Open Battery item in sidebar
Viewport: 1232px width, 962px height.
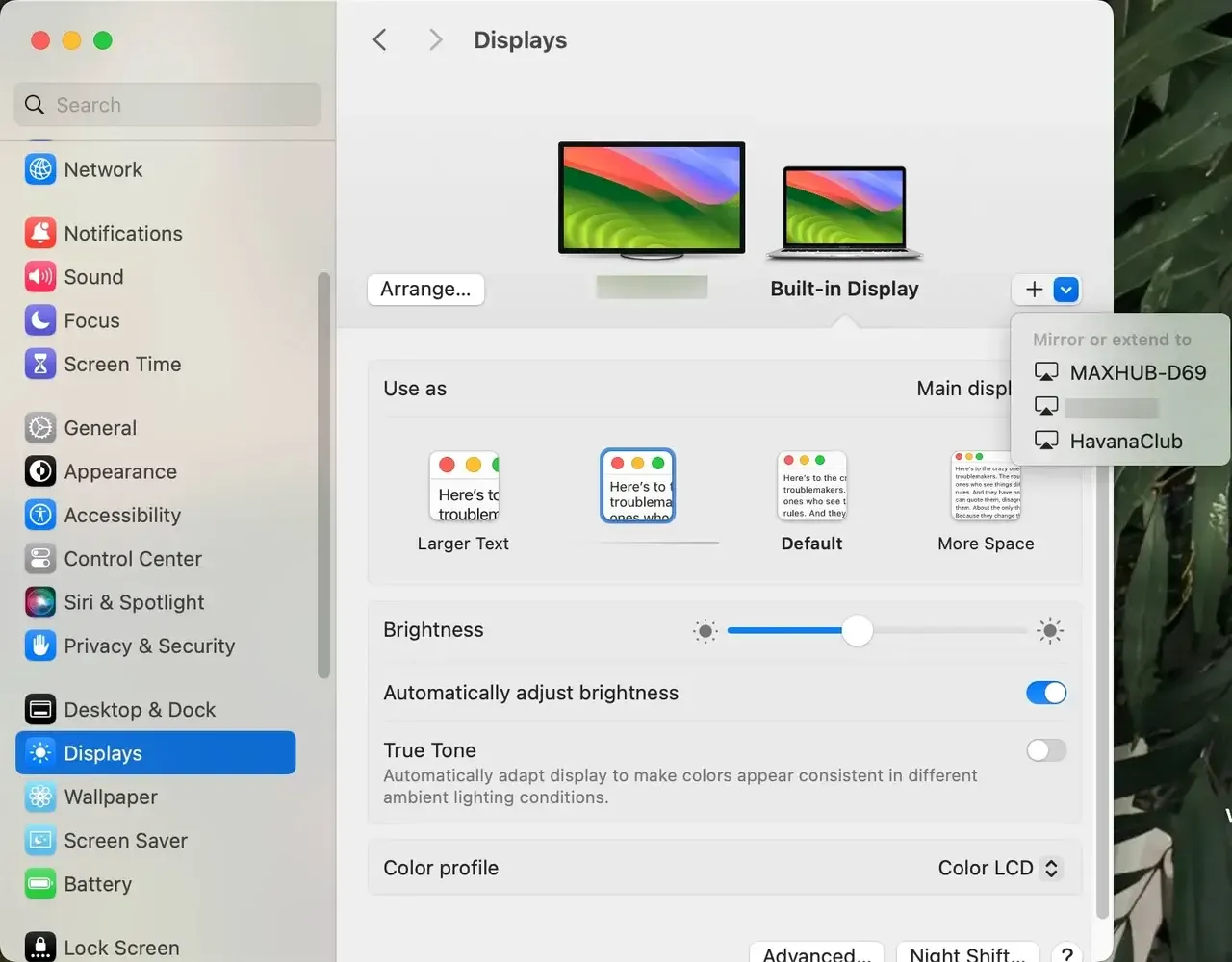pyautogui.click(x=156, y=884)
